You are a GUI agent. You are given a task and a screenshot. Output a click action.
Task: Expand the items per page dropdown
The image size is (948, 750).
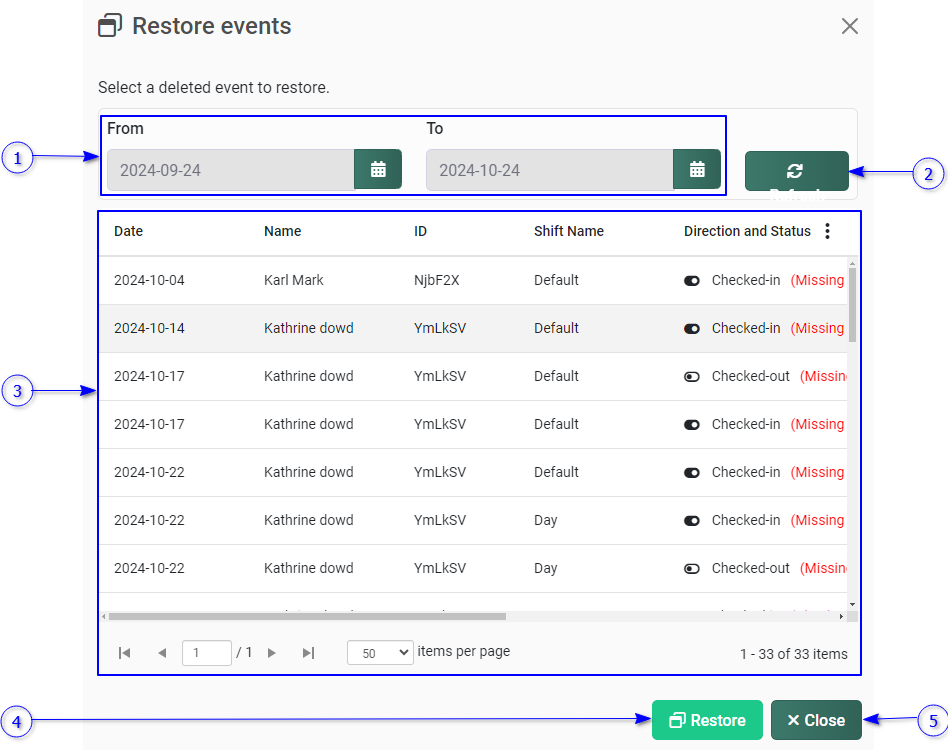tap(379, 653)
